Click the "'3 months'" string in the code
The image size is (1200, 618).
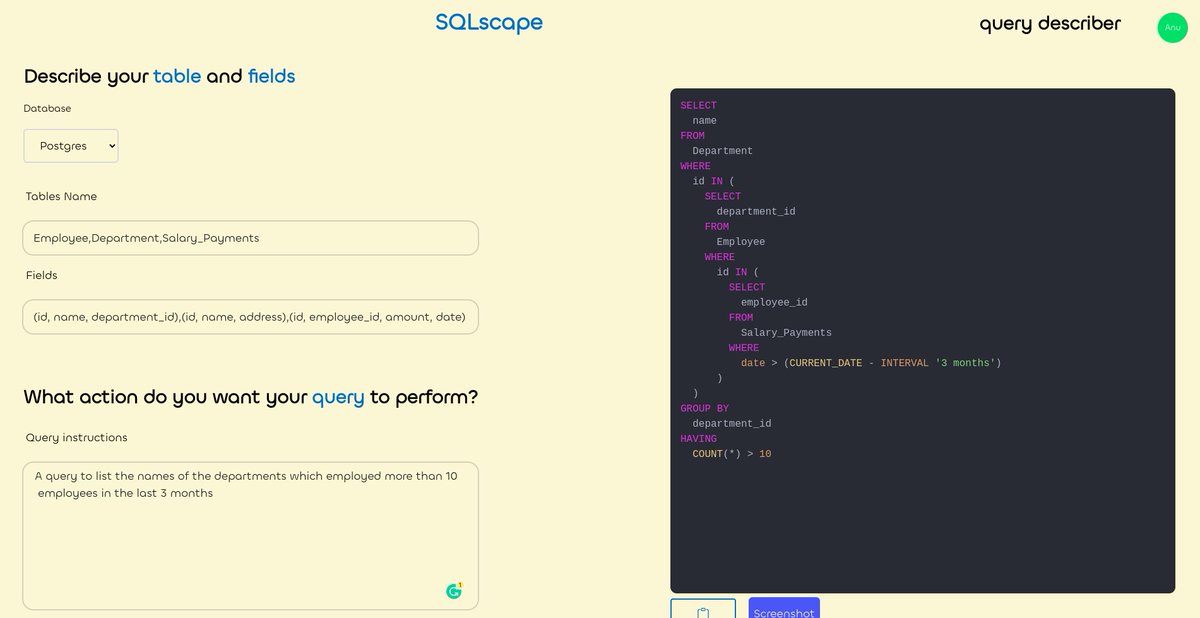click(965, 363)
